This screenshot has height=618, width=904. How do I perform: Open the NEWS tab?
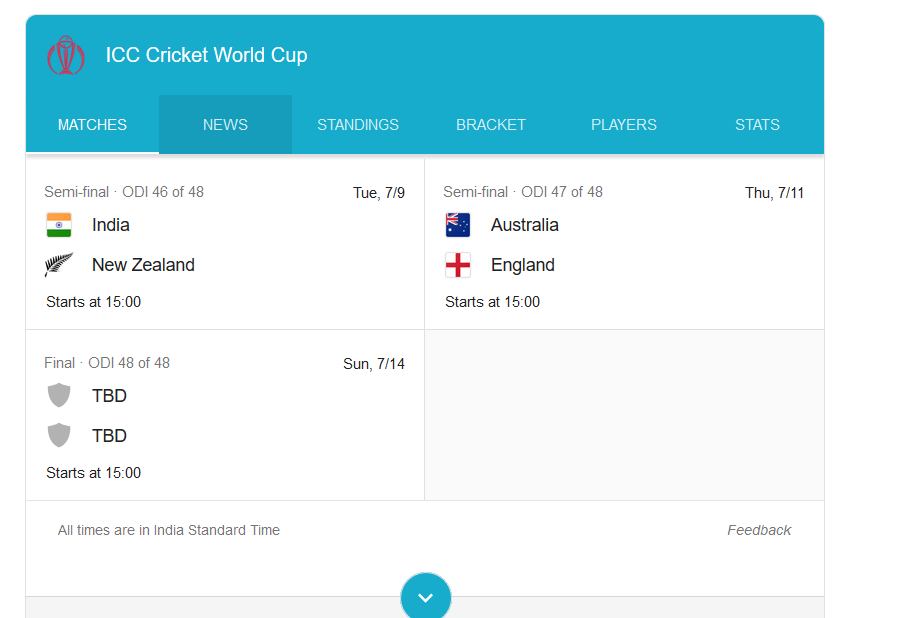click(225, 125)
